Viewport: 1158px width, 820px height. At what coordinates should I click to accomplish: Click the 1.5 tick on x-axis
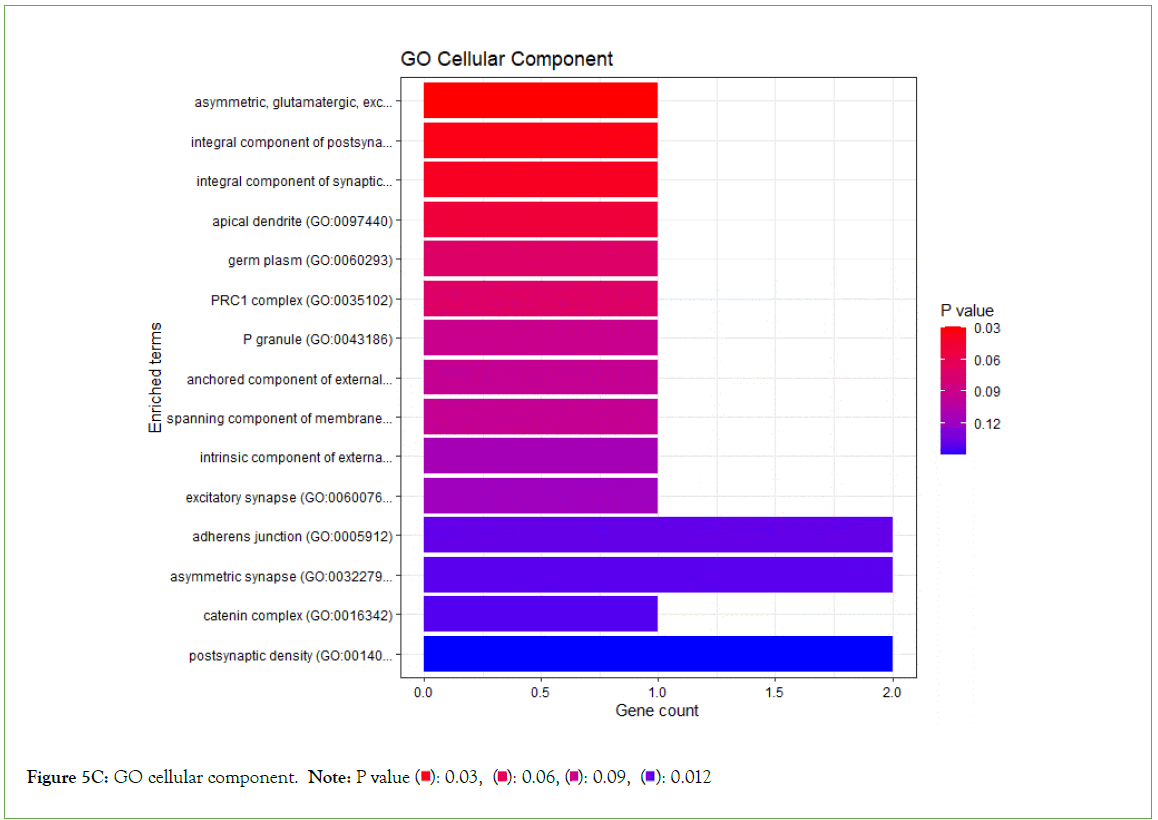(x=774, y=692)
